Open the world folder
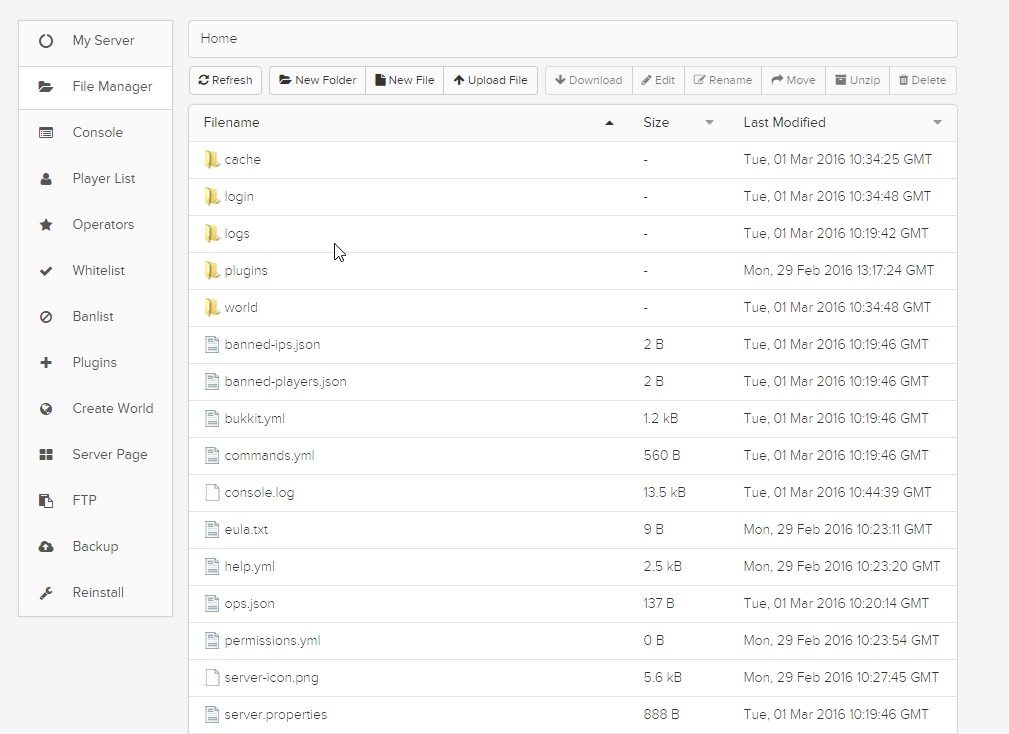 click(240, 308)
